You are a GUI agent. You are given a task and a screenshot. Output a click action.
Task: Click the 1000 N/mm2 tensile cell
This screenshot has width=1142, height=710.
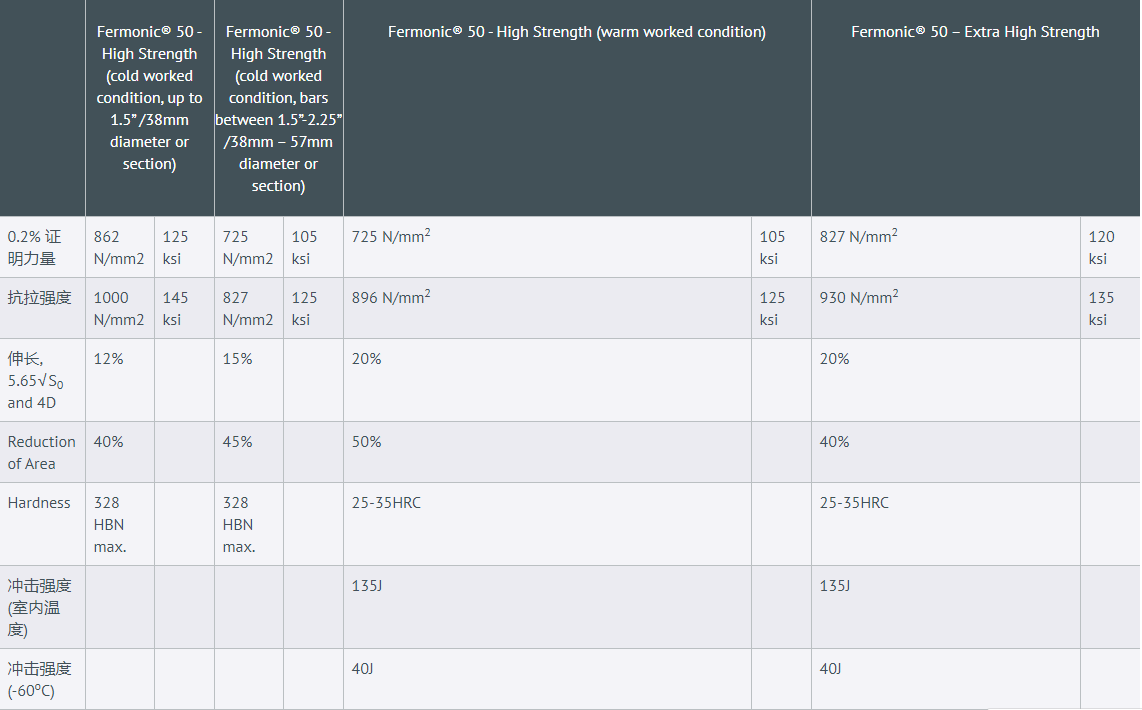pyautogui.click(x=119, y=308)
